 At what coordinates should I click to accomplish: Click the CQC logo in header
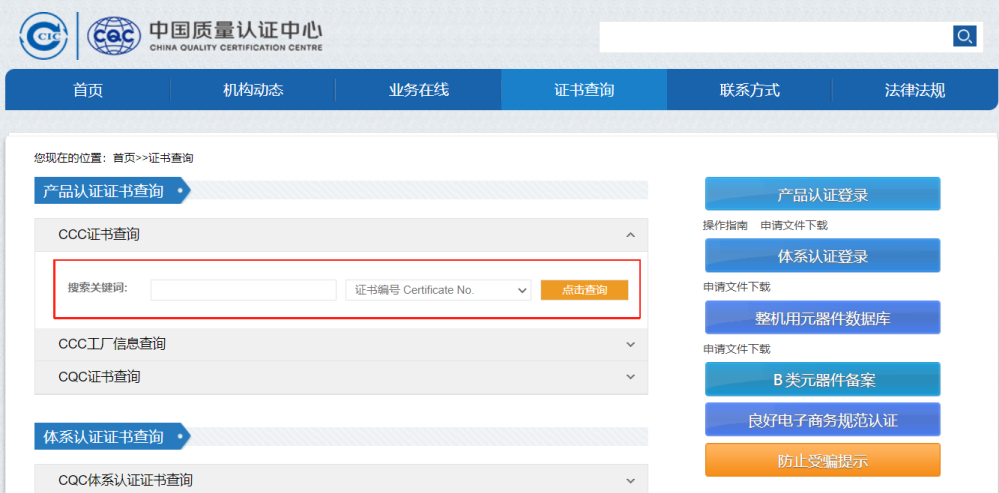click(114, 36)
